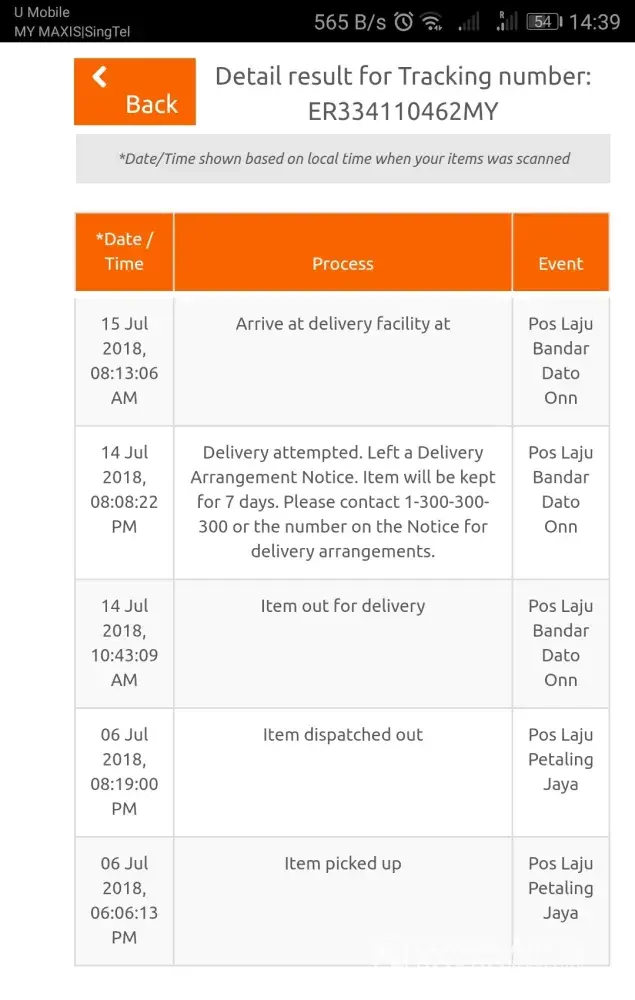Tap the 15 Jul 2018 timestamp cell
This screenshot has height=1000, width=635.
tap(124, 361)
